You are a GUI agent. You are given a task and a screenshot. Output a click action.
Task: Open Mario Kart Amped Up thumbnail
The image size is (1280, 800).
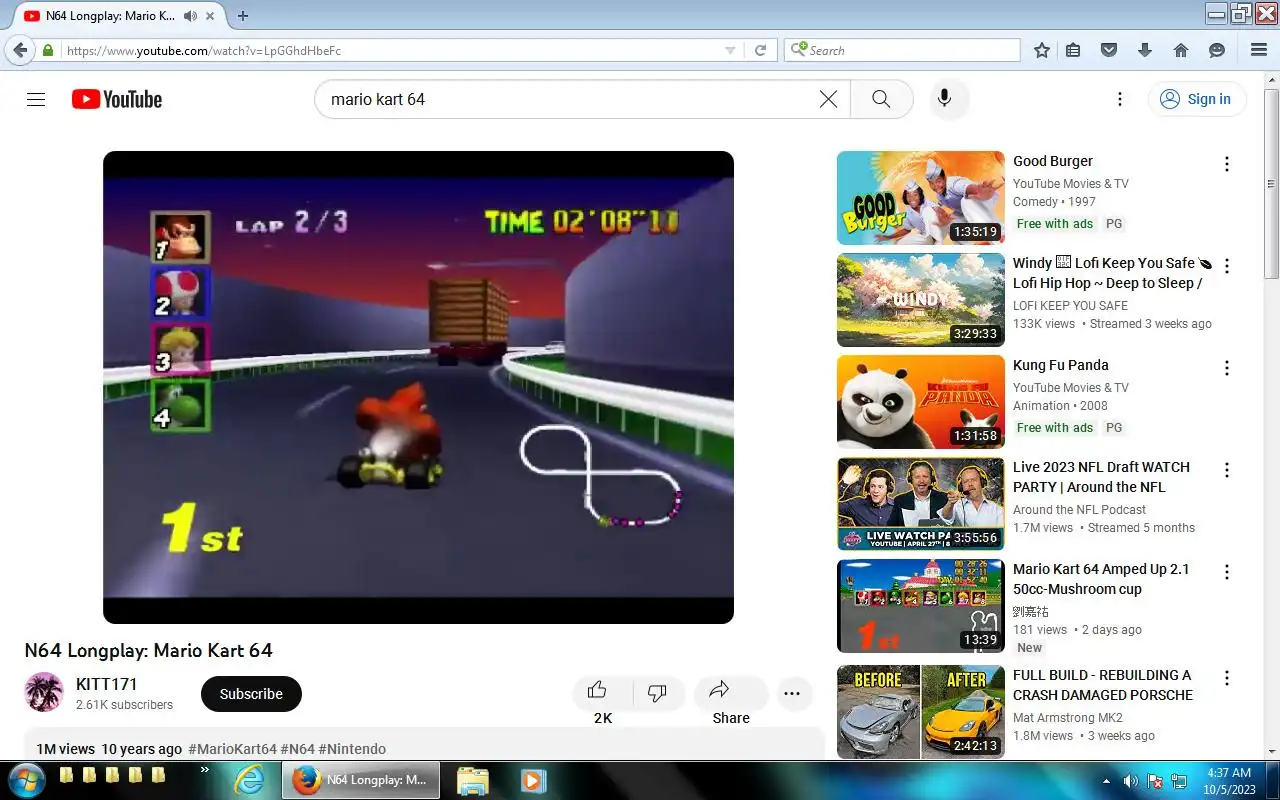pos(920,606)
